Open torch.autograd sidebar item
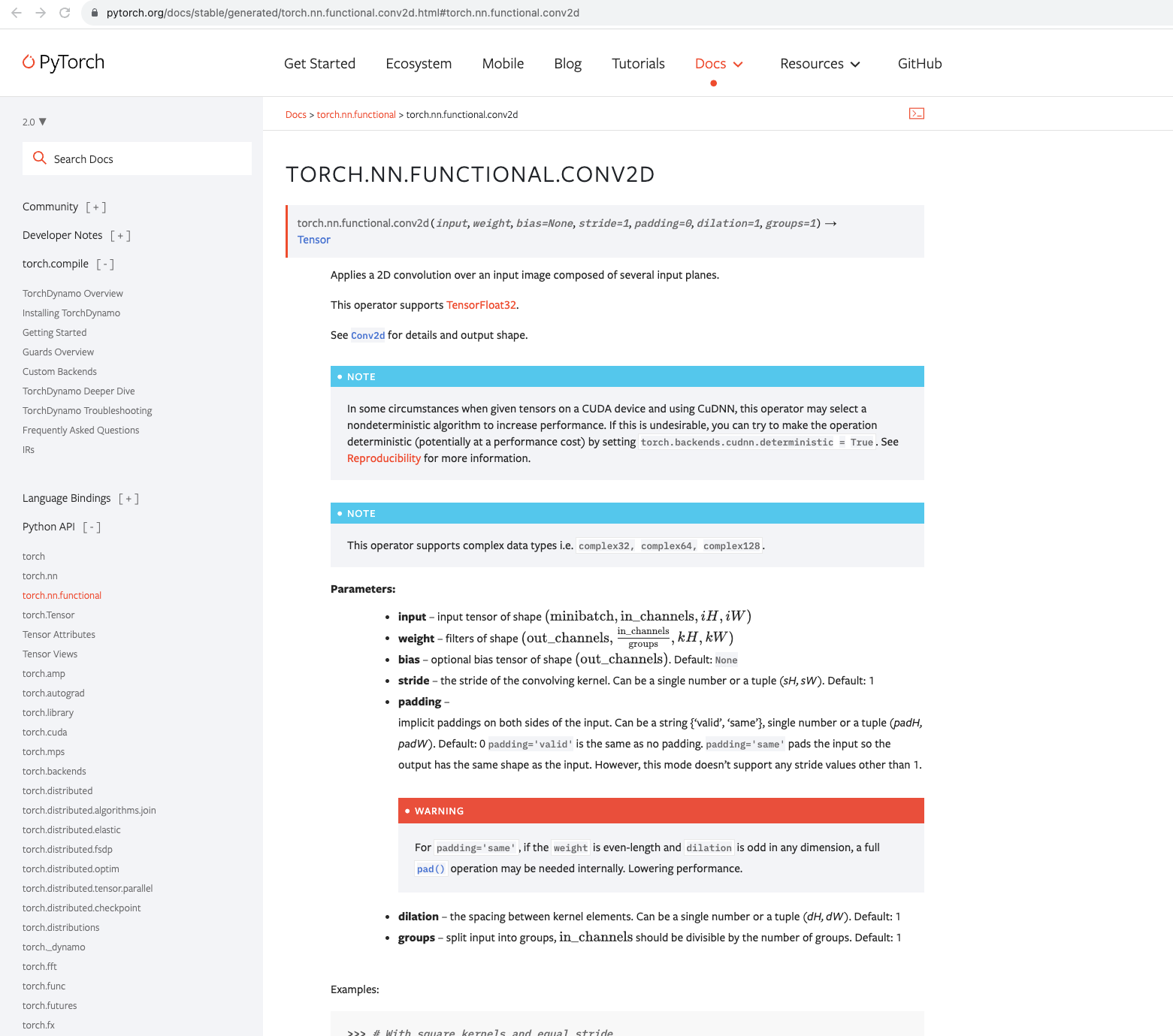Image resolution: width=1173 pixels, height=1036 pixels. point(53,693)
